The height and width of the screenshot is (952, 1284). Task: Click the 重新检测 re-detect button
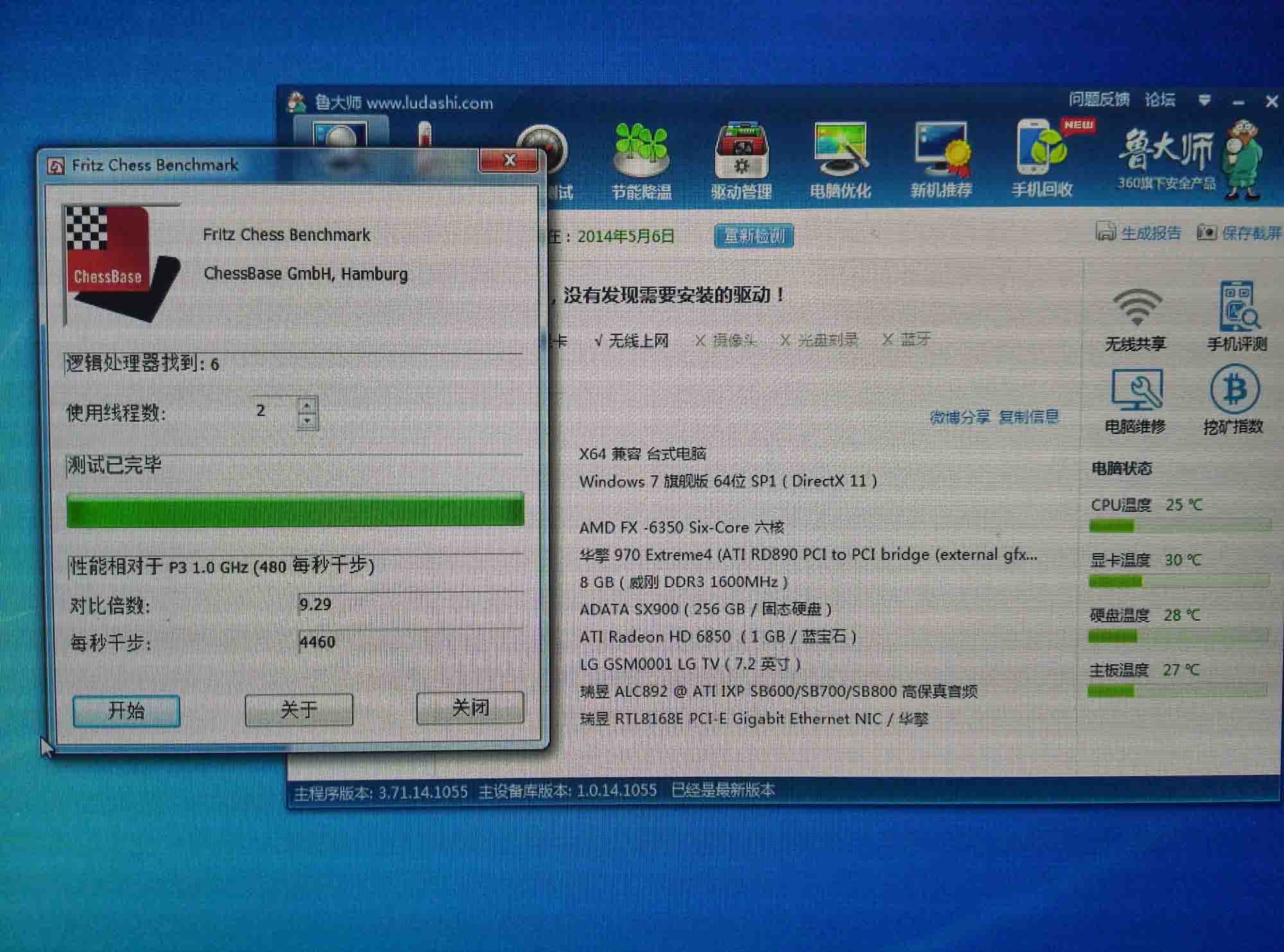tap(754, 236)
